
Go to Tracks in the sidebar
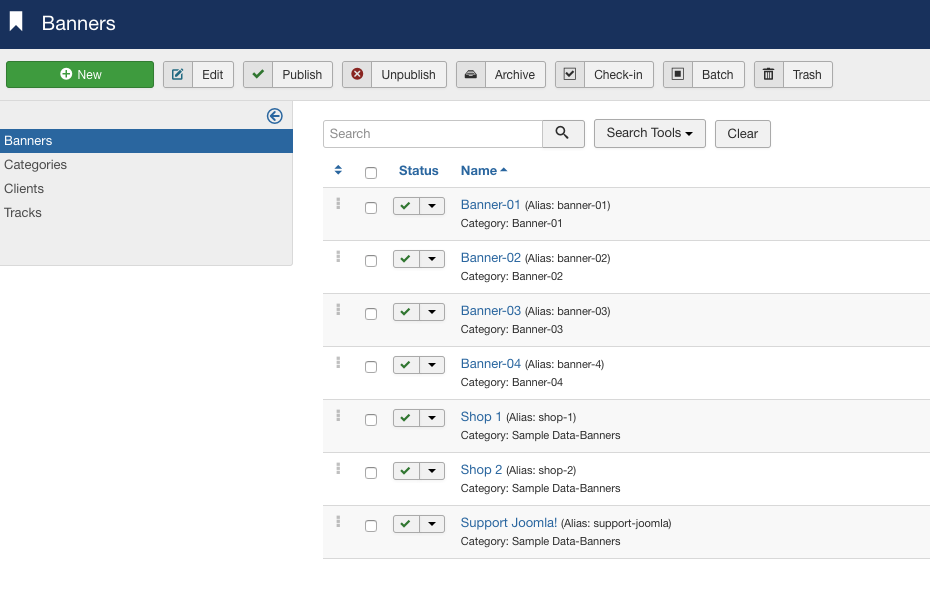click(23, 213)
